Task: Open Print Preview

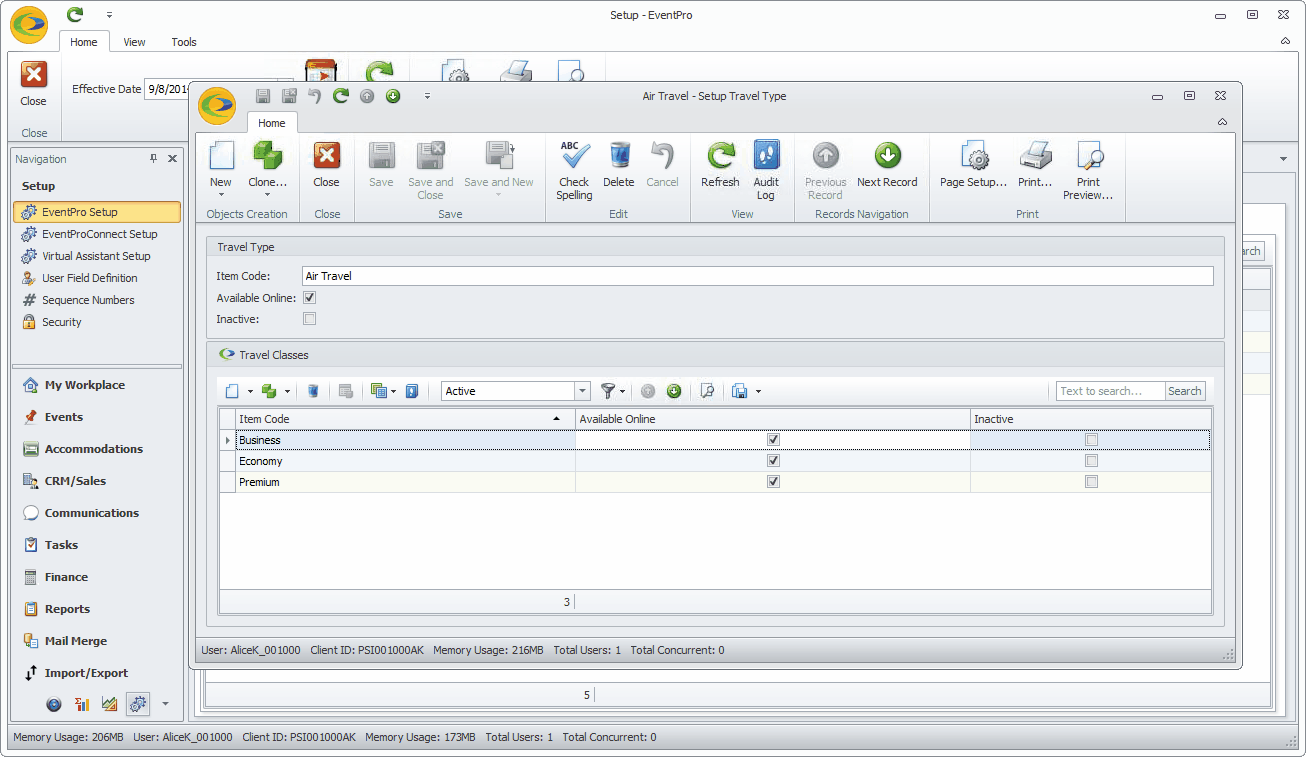Action: point(1088,170)
